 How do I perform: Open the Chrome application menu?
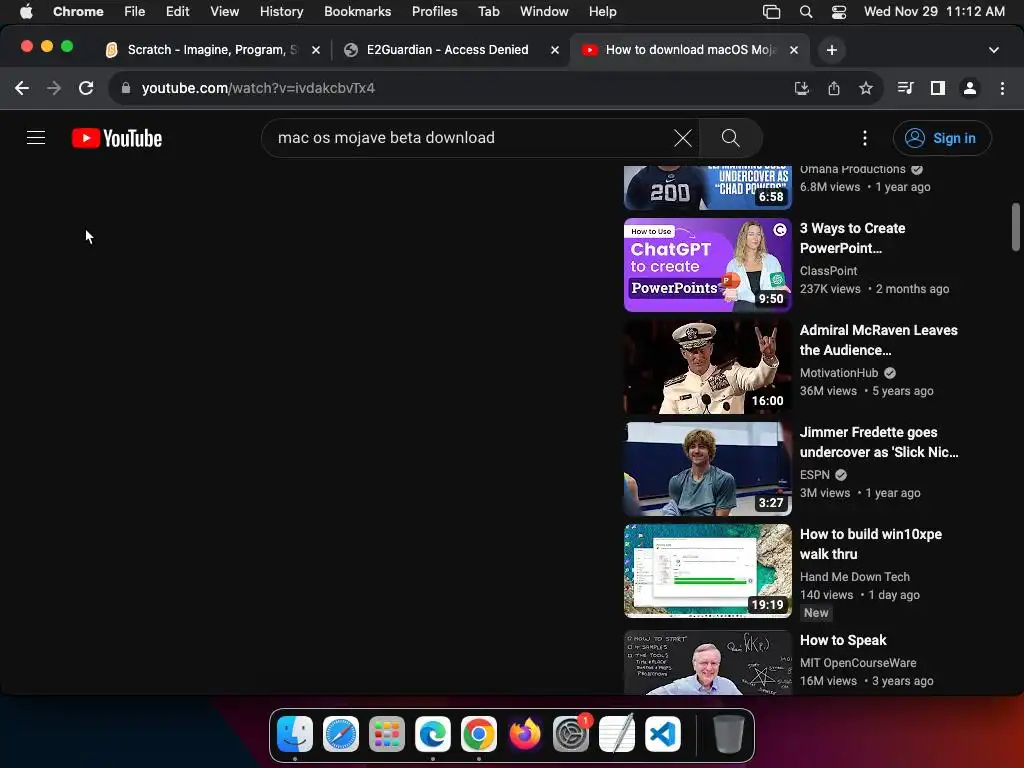(x=78, y=11)
